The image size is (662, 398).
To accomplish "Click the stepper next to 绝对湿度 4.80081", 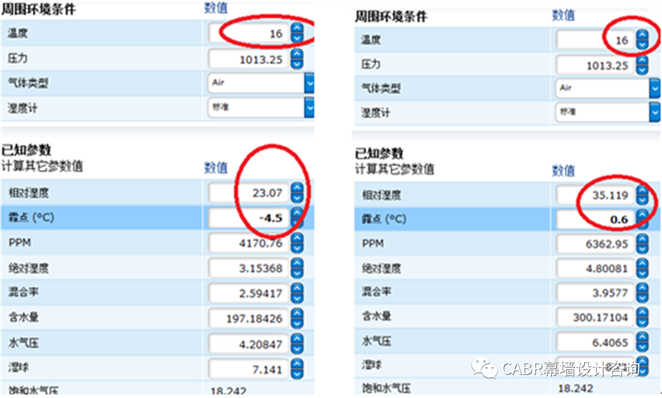I will (643, 268).
